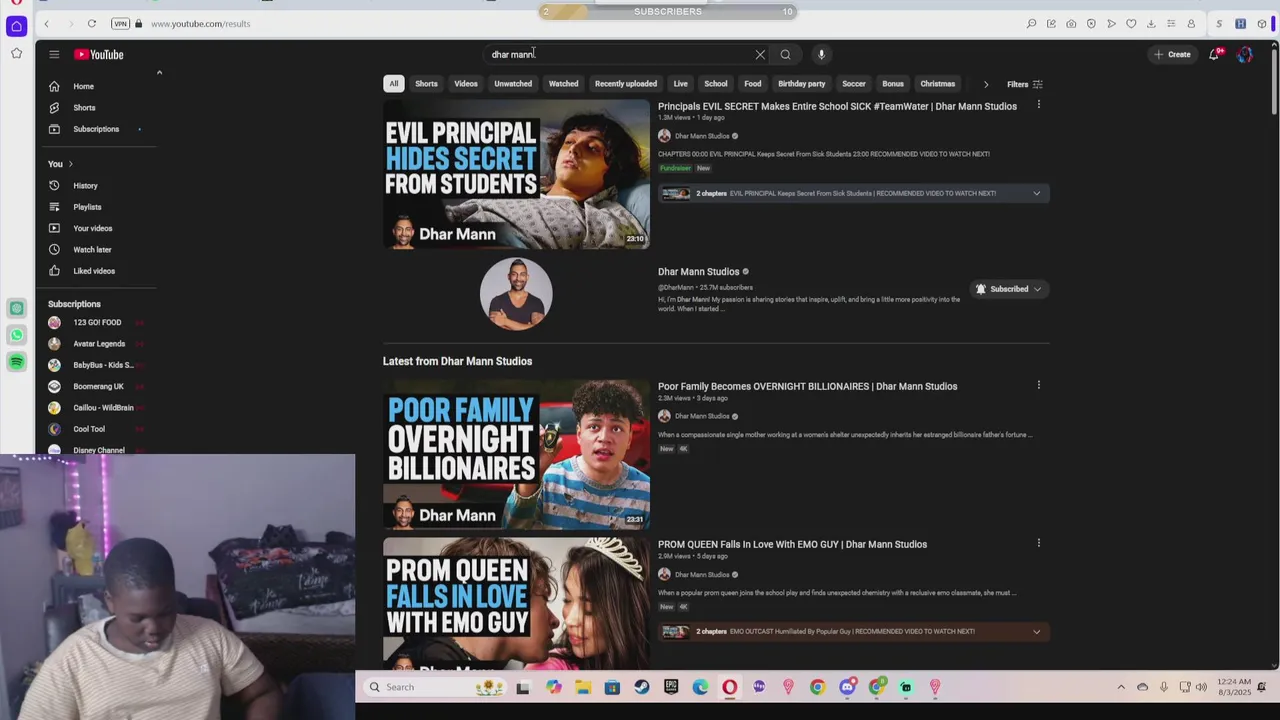Image resolution: width=1280 pixels, height=720 pixels.
Task: Open Subscriptions in the sidebar
Action: tap(97, 129)
